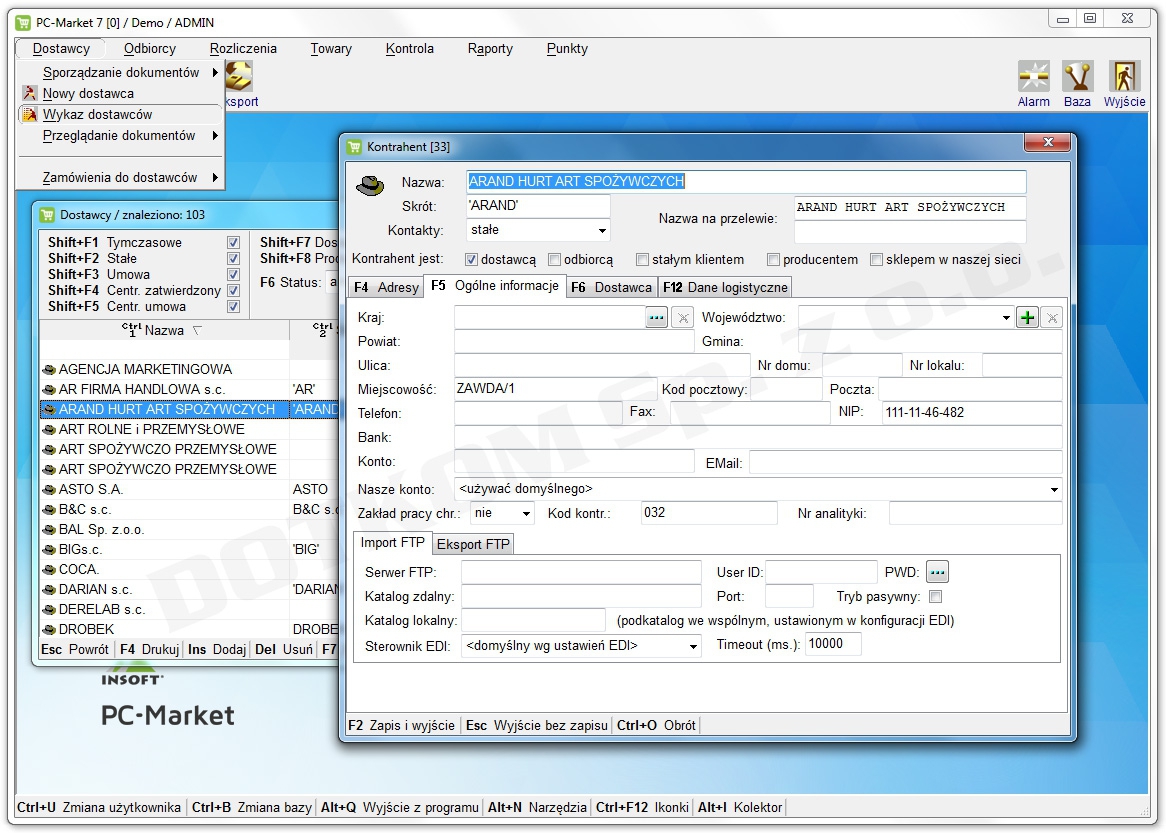Click Esc Wyjście bez zapisu
The image size is (1166, 833).
click(x=537, y=725)
